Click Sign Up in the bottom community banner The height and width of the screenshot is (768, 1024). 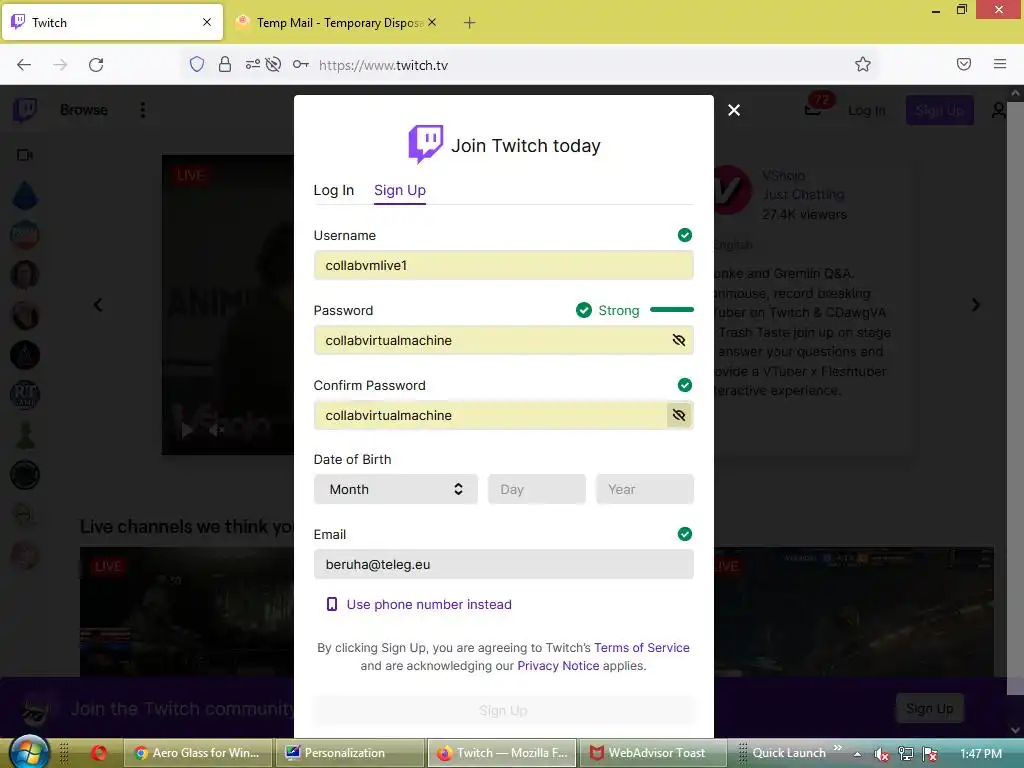point(929,709)
